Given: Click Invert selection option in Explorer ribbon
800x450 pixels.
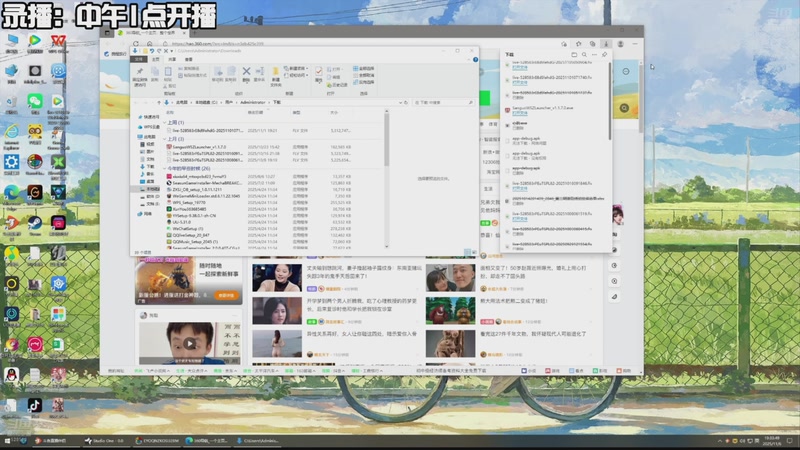Looking at the screenshot, I should pyautogui.click(x=363, y=82).
